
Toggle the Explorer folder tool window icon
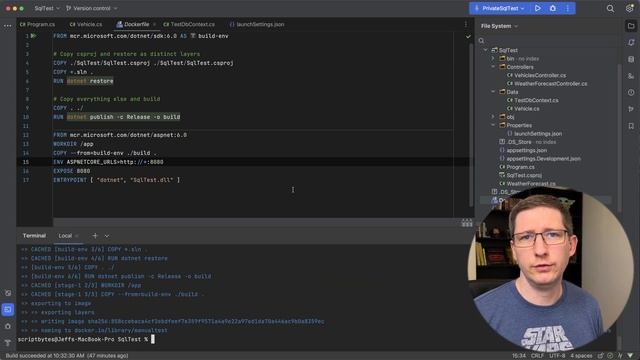tap(631, 26)
